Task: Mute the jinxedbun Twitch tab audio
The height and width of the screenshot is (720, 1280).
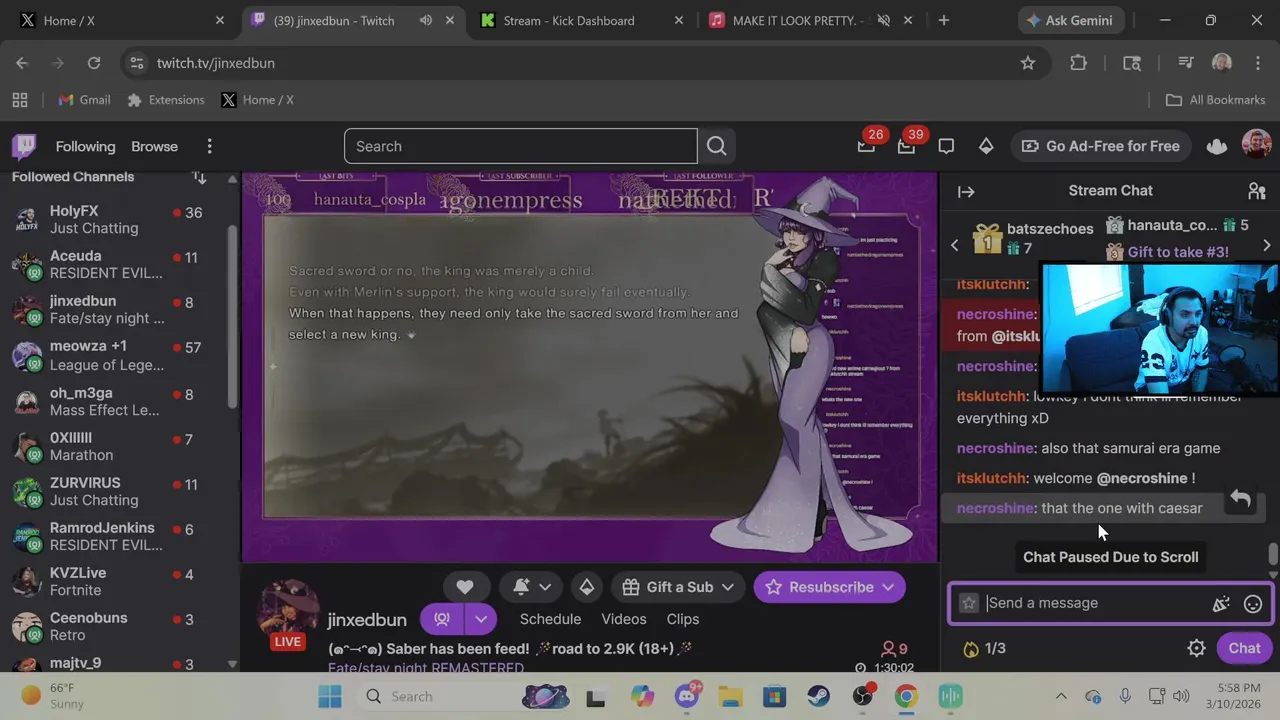Action: point(426,20)
